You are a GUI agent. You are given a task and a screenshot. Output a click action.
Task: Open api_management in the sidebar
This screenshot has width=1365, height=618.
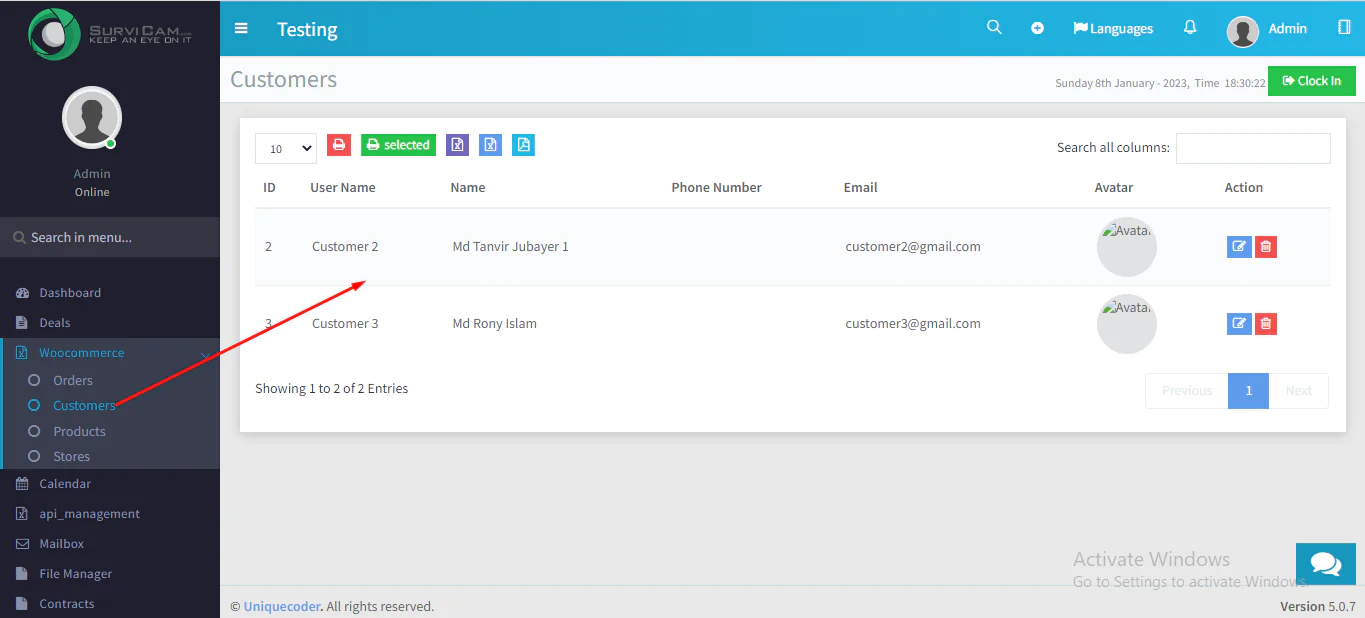(90, 514)
